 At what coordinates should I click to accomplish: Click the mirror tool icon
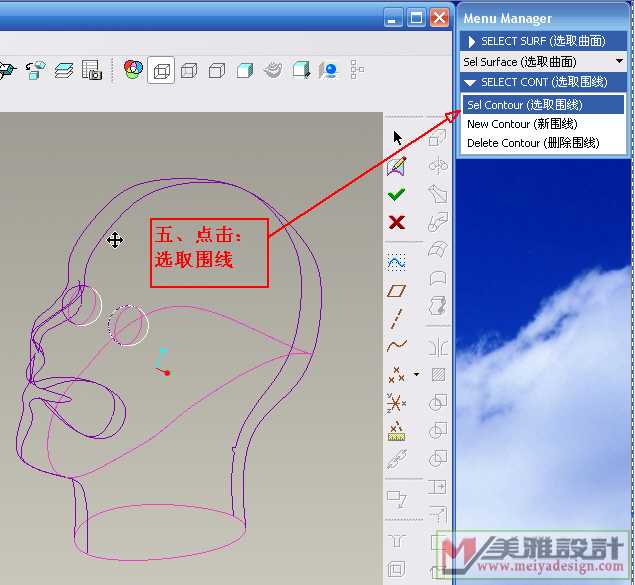point(438,347)
